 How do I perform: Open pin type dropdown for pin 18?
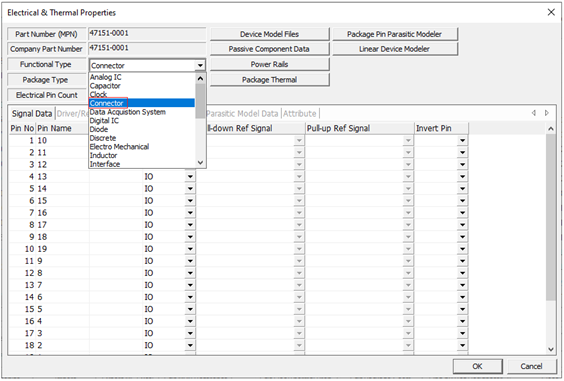point(190,345)
